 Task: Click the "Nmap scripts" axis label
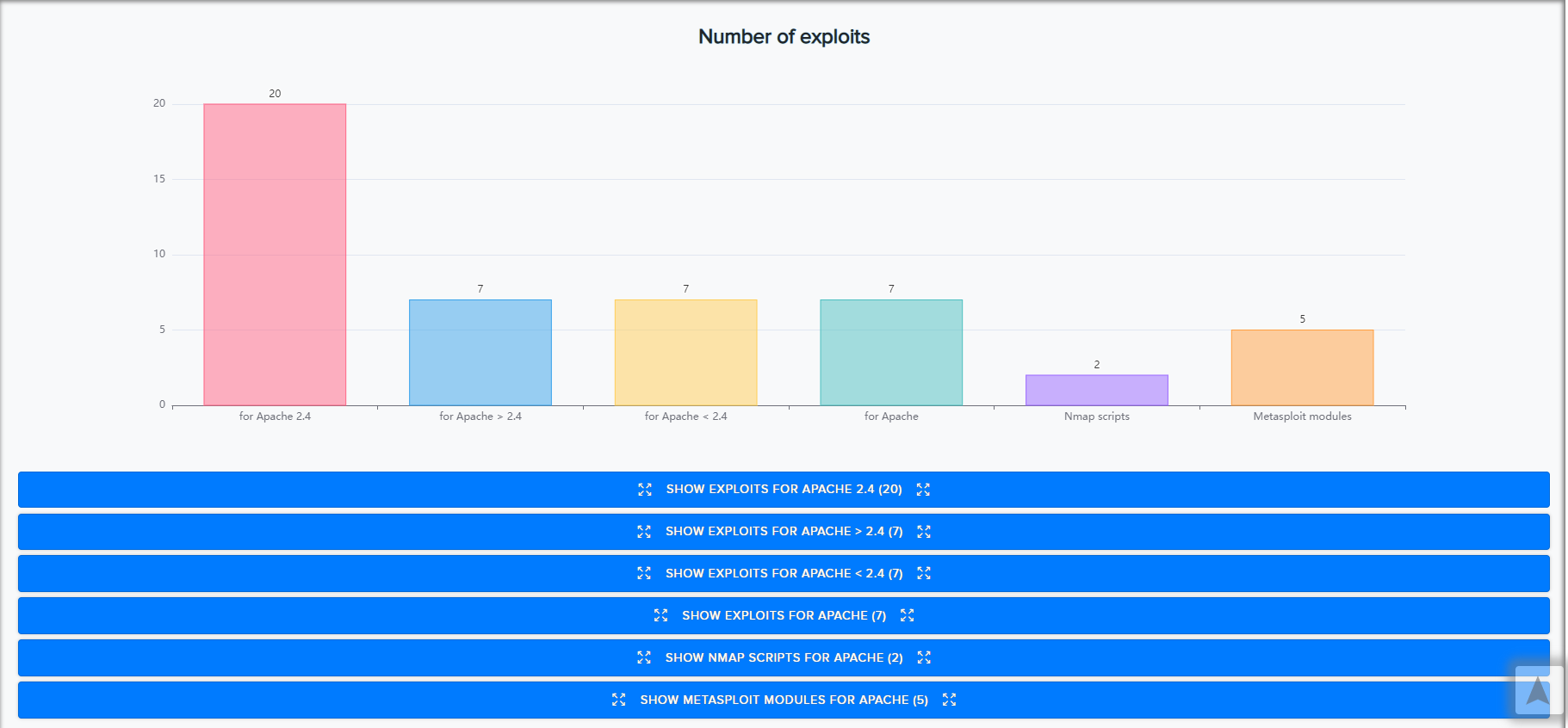1097,416
